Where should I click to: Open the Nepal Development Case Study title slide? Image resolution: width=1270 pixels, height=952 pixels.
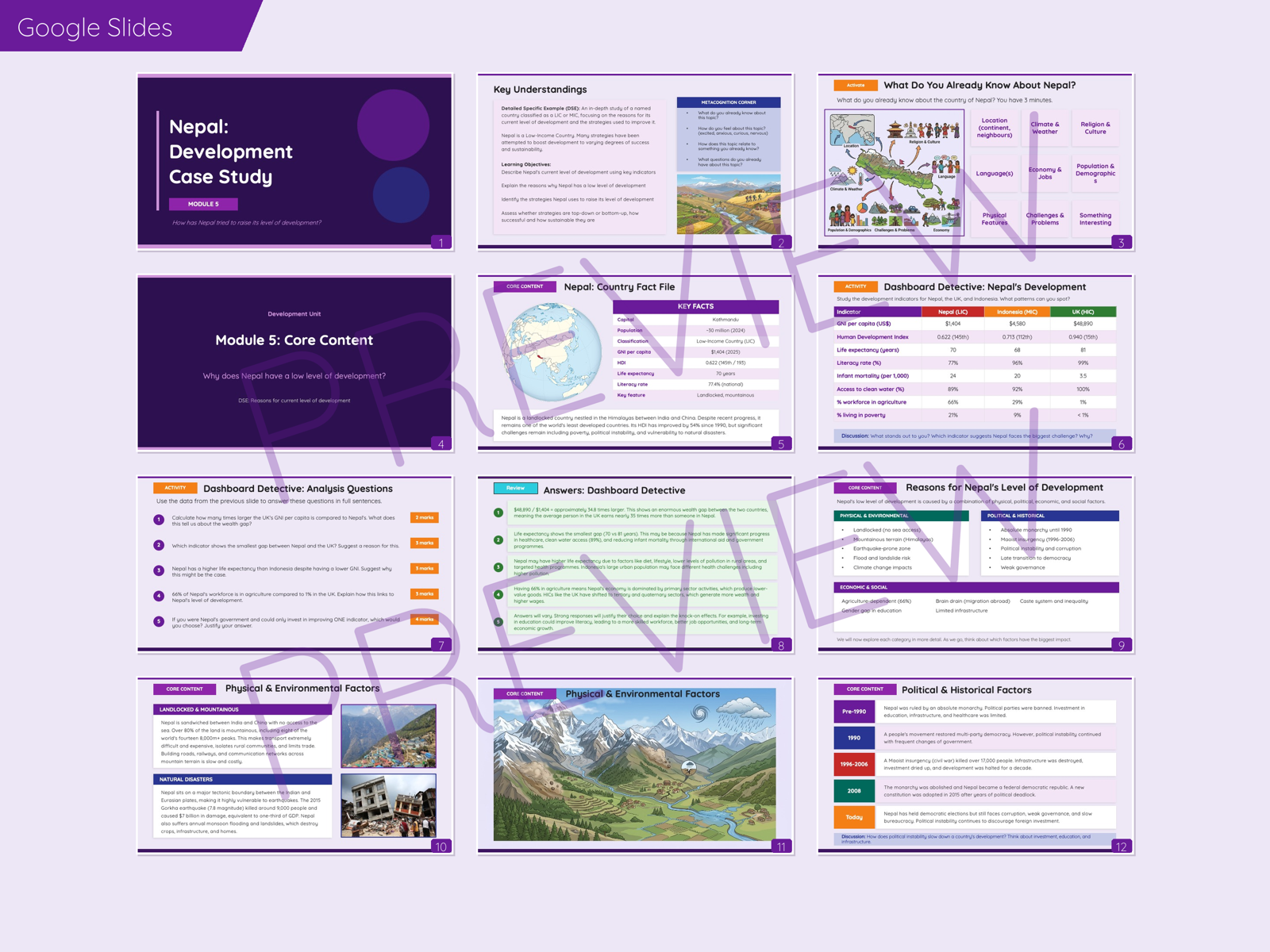294,161
